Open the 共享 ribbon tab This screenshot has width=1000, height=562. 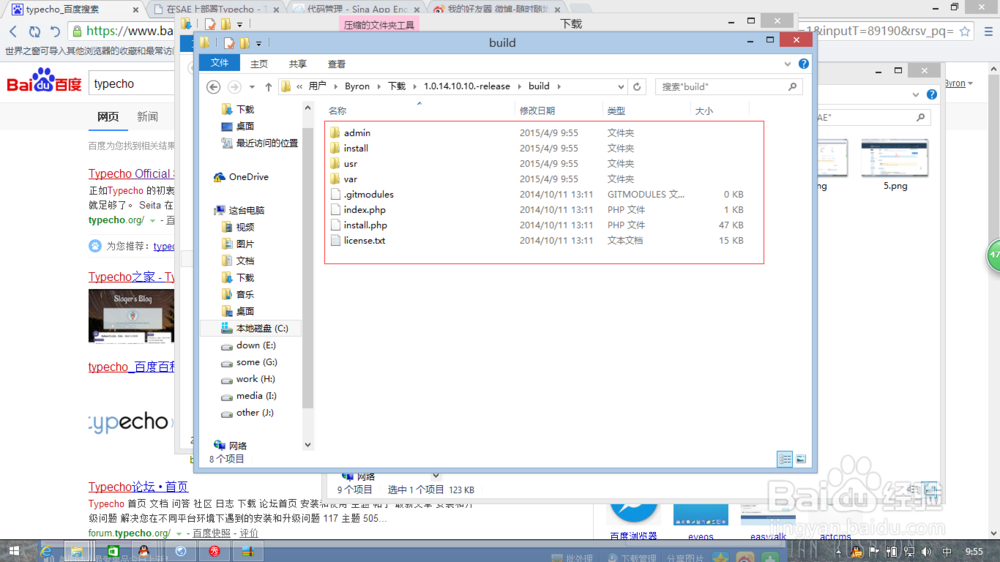click(x=298, y=64)
